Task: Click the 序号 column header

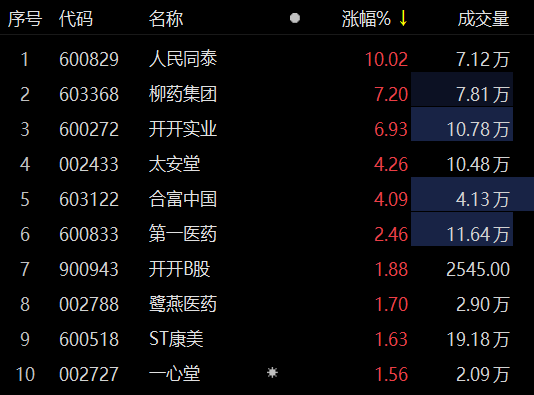Action: [x=25, y=19]
